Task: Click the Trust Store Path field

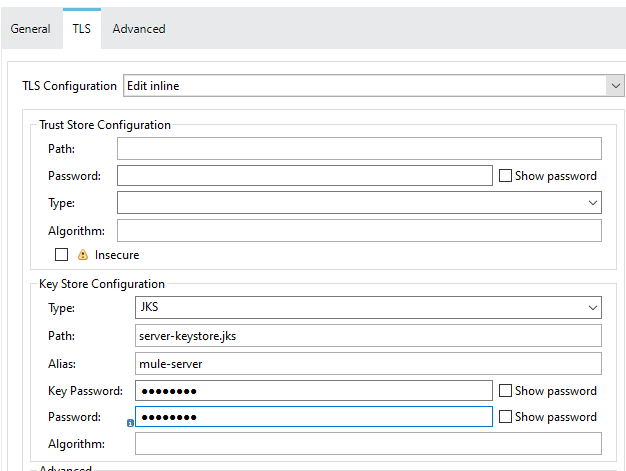Action: point(359,149)
